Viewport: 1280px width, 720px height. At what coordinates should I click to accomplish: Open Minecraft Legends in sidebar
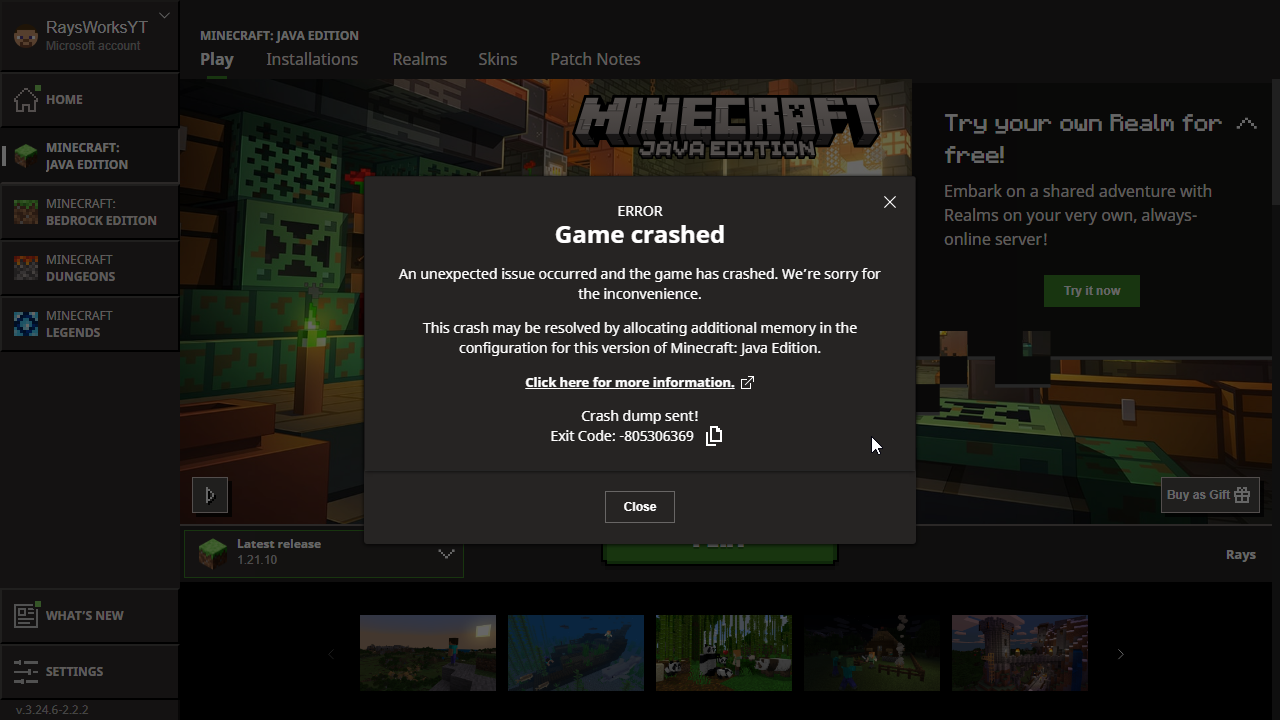90,323
